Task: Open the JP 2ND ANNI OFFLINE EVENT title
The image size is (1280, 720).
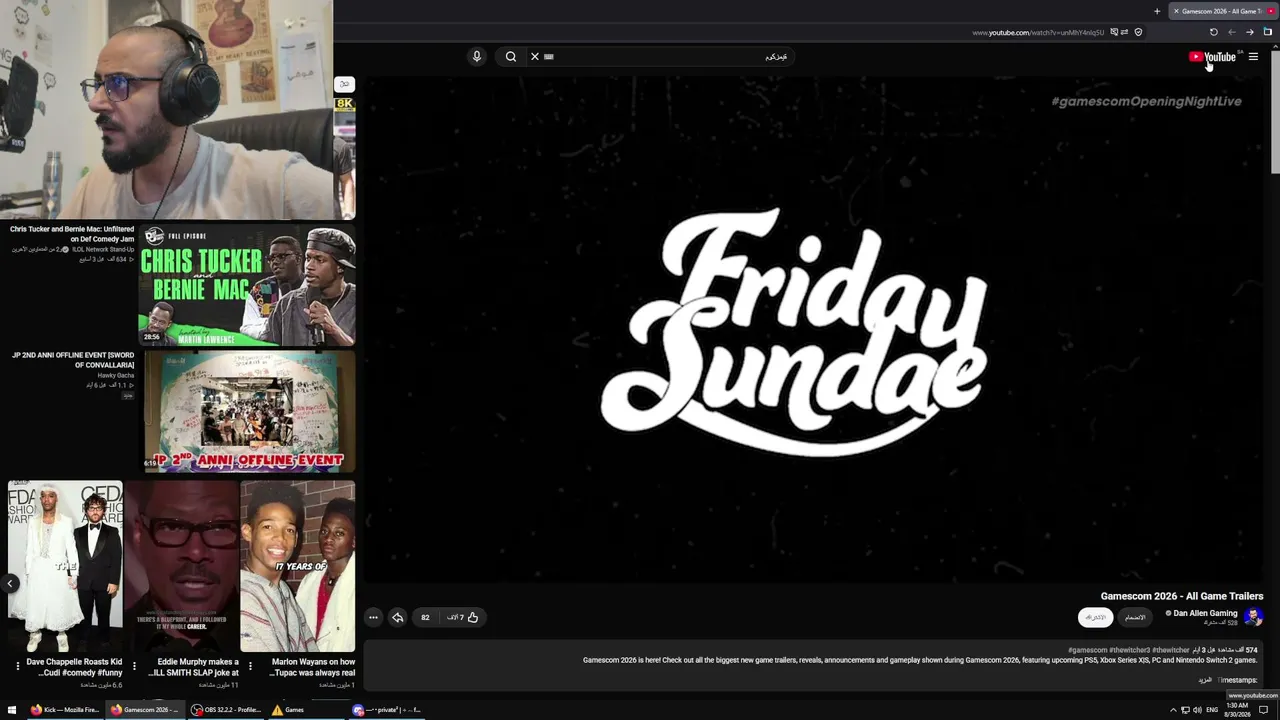Action: 73,360
